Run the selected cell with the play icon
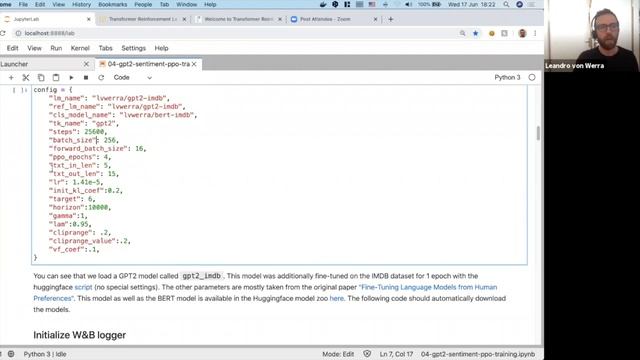The image size is (640, 360). point(71,78)
